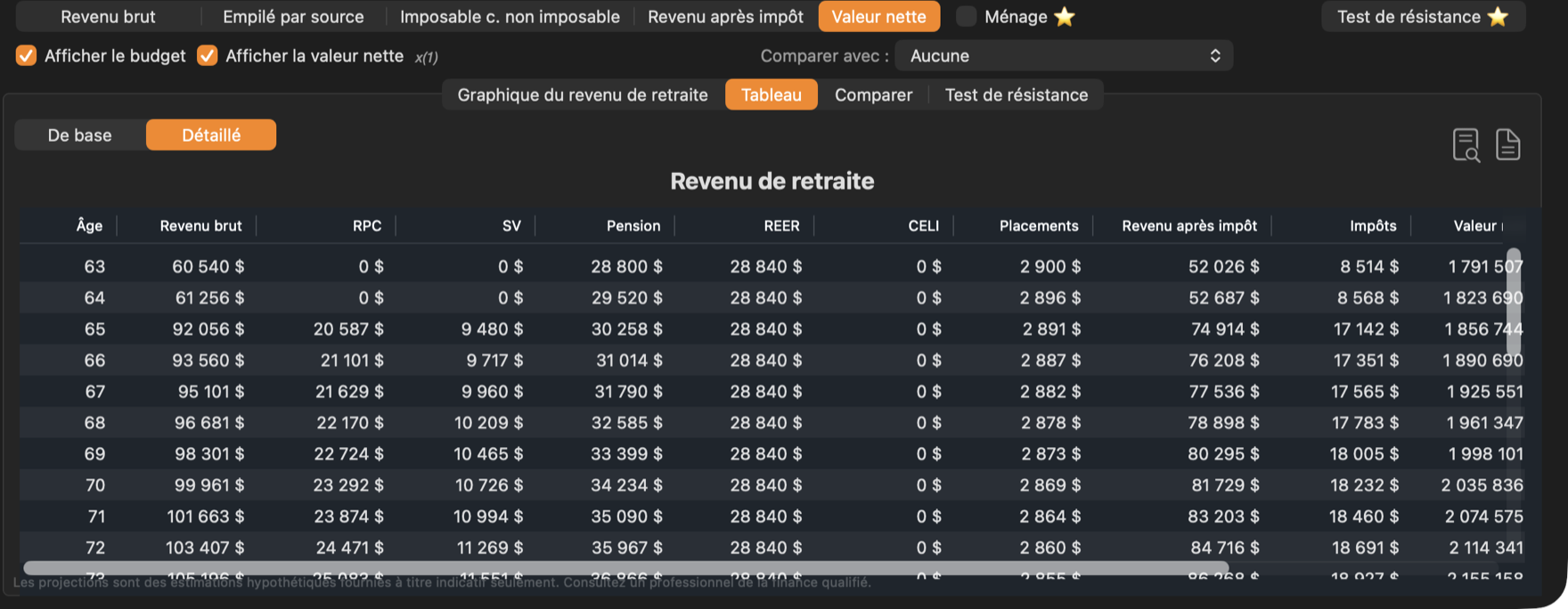The height and width of the screenshot is (609, 1568).
Task: Click the 28 800 $ pension cell
Action: point(627,266)
